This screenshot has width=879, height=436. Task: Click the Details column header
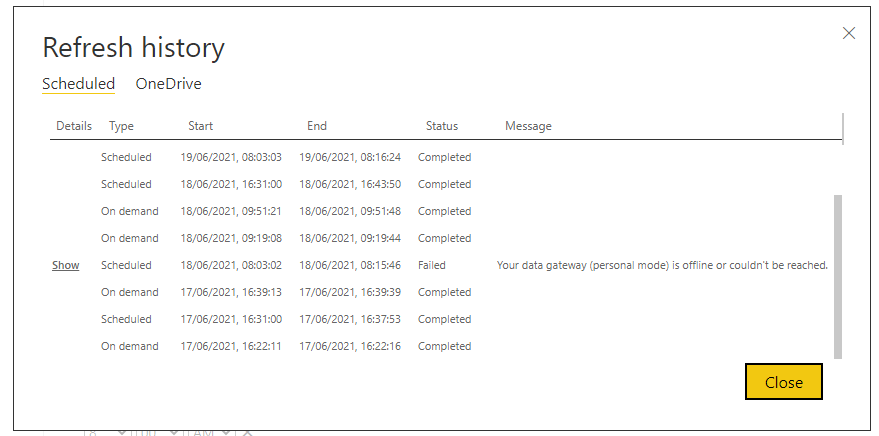pyautogui.click(x=74, y=126)
